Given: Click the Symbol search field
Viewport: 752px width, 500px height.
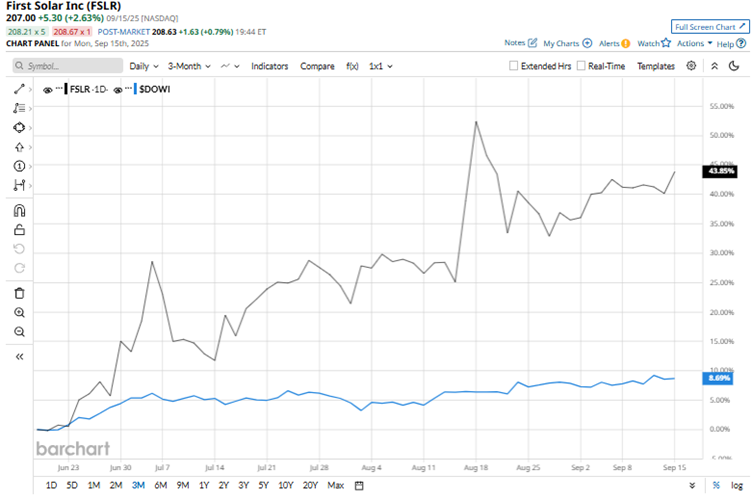Looking at the screenshot, I should [x=68, y=66].
